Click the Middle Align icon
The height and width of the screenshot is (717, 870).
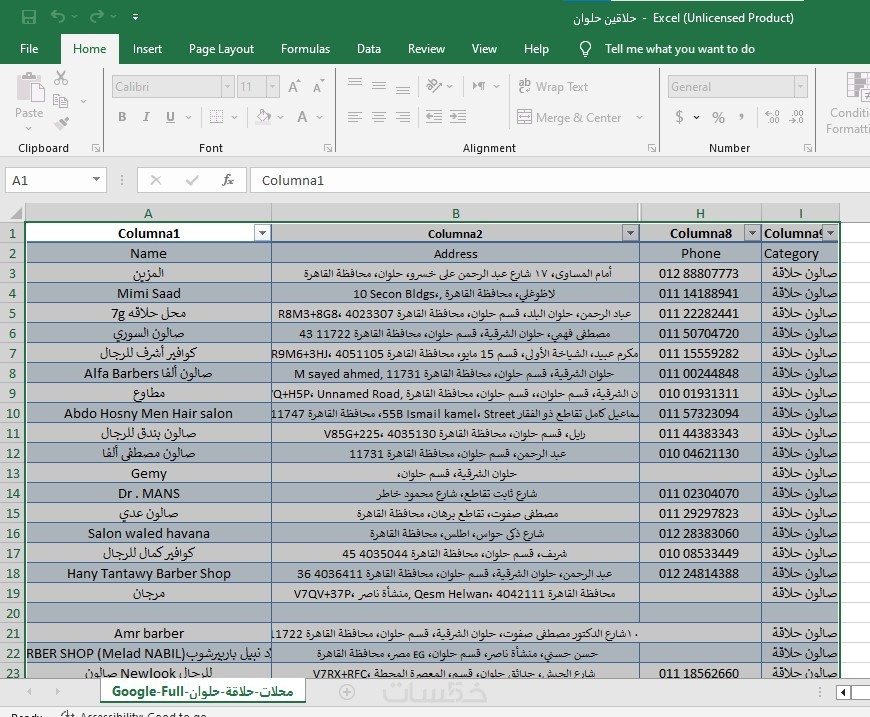point(379,86)
